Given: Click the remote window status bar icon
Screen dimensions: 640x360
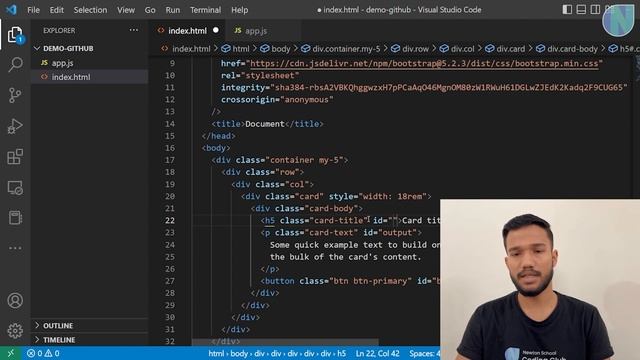Looking at the screenshot, I should click(x=11, y=353).
